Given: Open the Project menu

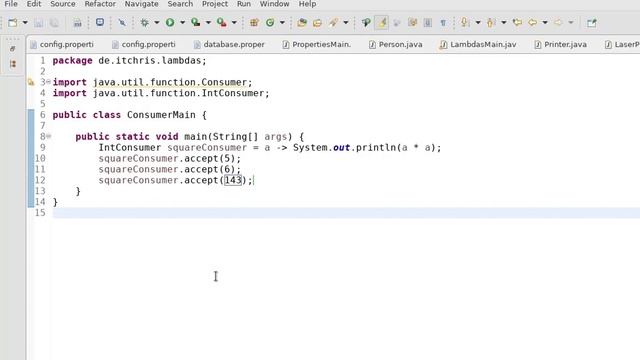Looking at the screenshot, I should tap(215, 4).
